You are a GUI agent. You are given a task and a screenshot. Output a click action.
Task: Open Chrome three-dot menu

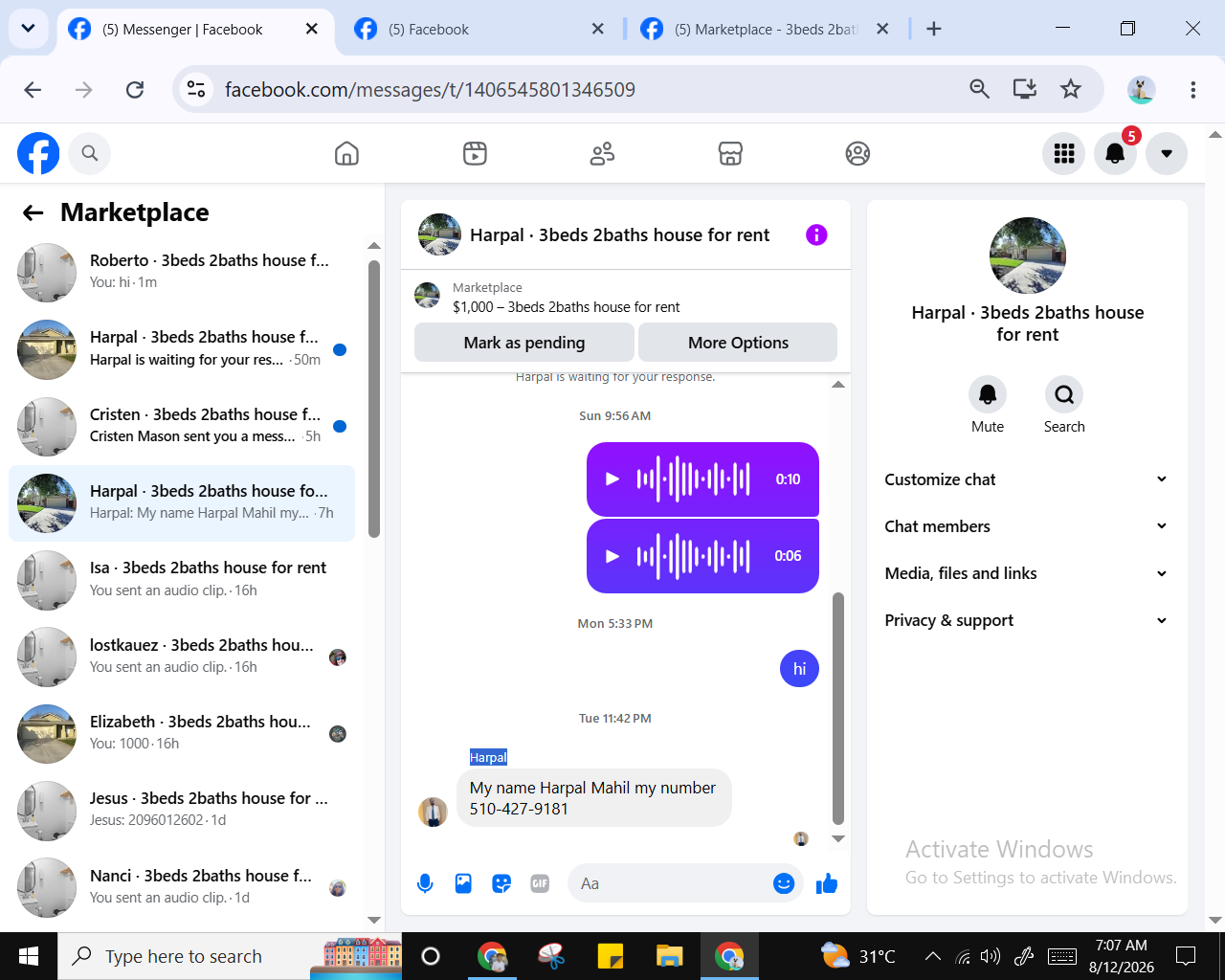[1192, 89]
